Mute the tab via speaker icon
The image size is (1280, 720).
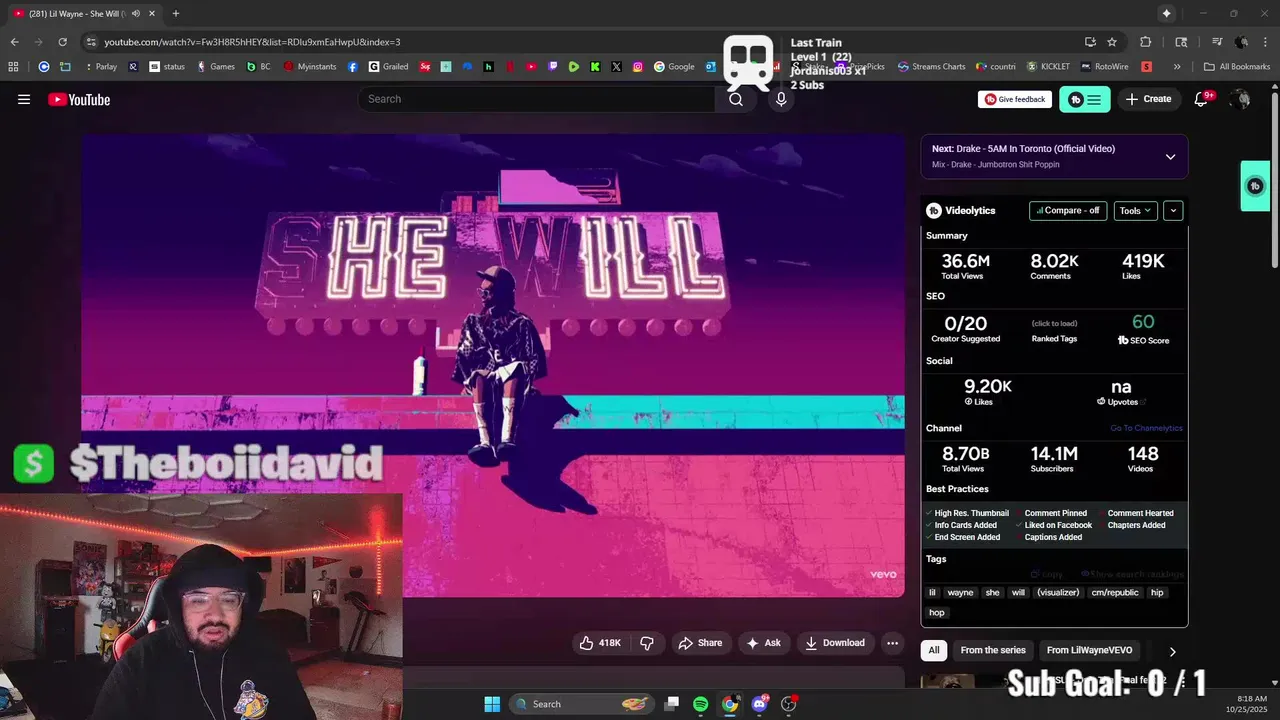136,13
